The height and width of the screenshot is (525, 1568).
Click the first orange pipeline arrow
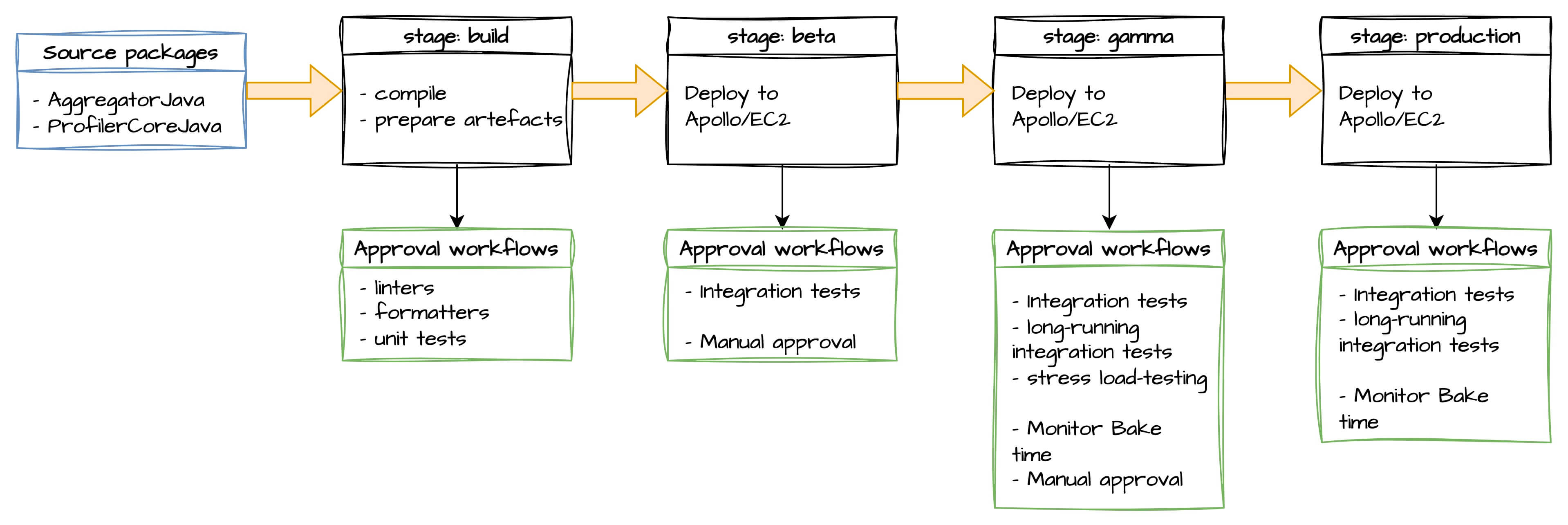tap(290, 95)
